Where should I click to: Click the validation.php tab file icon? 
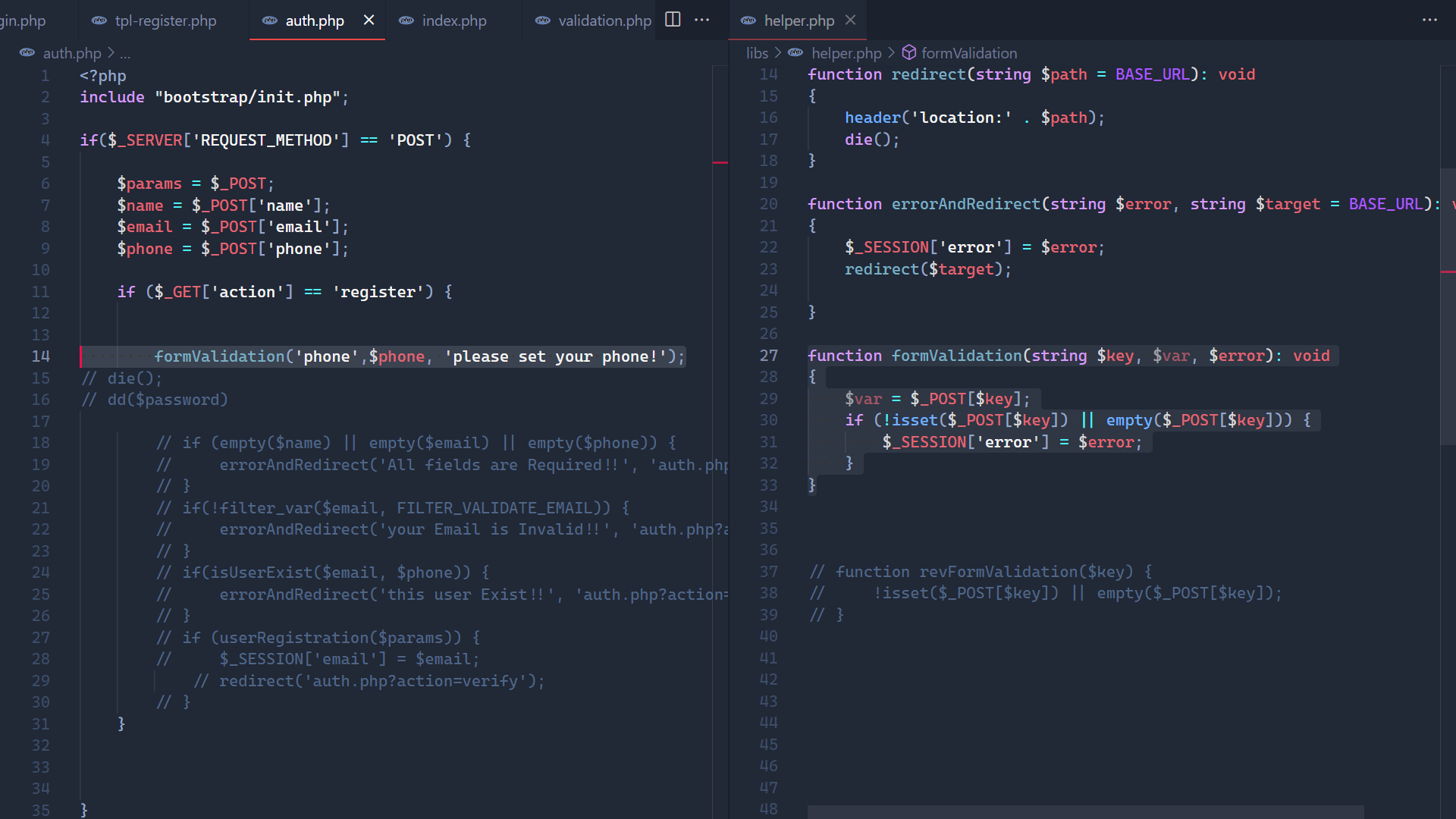click(543, 20)
